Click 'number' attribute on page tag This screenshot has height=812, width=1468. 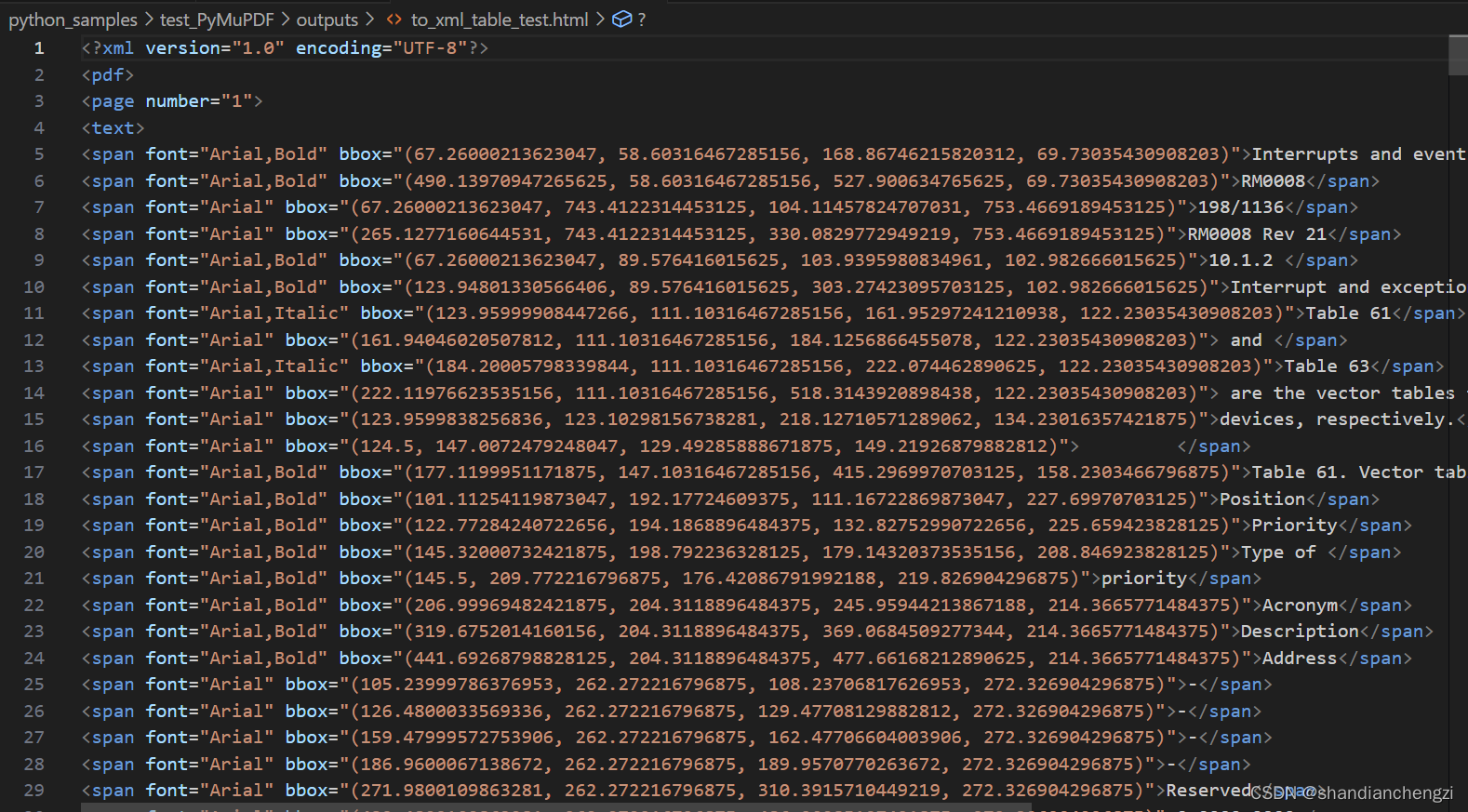coord(178,101)
